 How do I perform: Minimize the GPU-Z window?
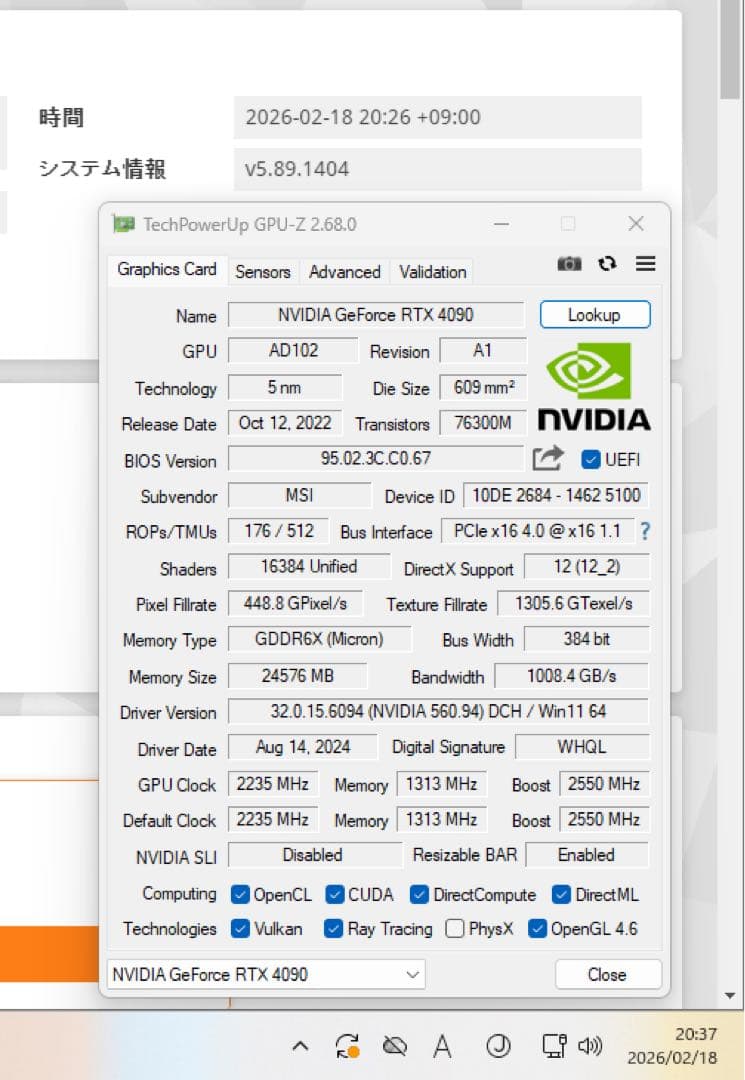click(501, 224)
